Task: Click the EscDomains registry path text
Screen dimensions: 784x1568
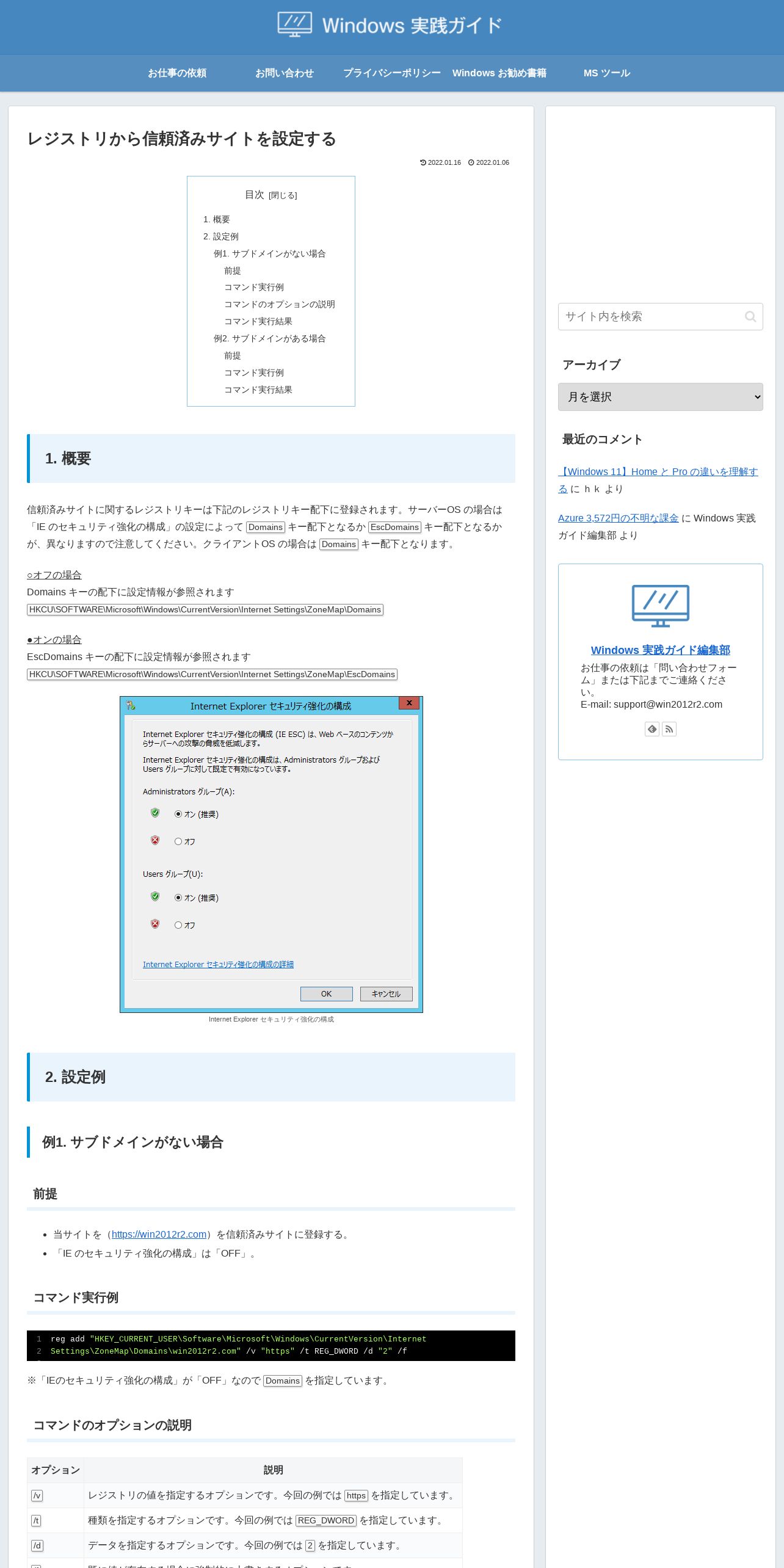Action: (212, 674)
